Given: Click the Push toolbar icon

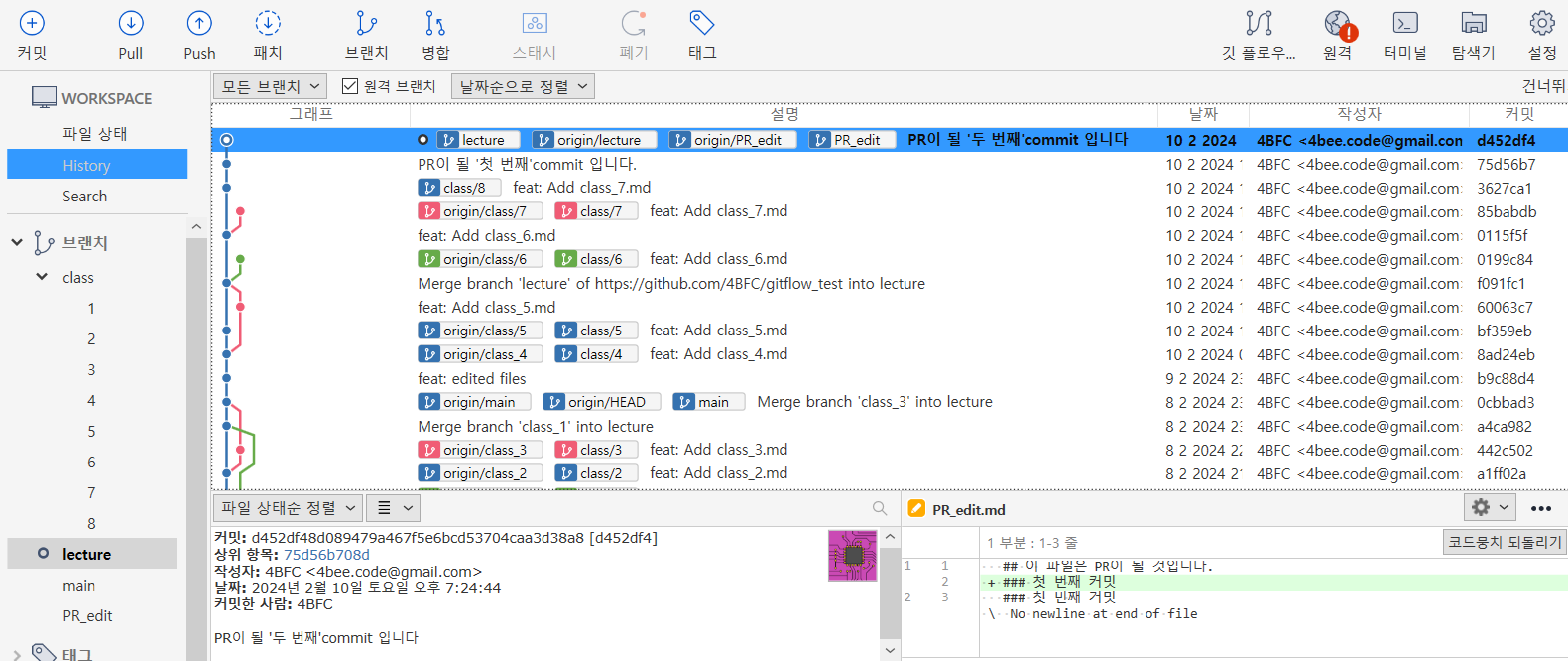Looking at the screenshot, I should tap(199, 23).
